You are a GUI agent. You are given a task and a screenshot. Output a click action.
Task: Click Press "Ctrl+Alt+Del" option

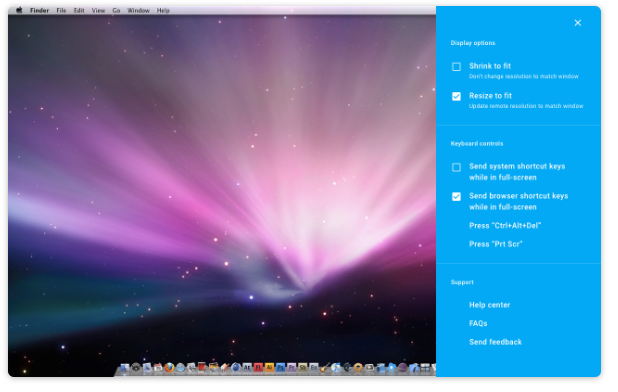click(x=505, y=225)
